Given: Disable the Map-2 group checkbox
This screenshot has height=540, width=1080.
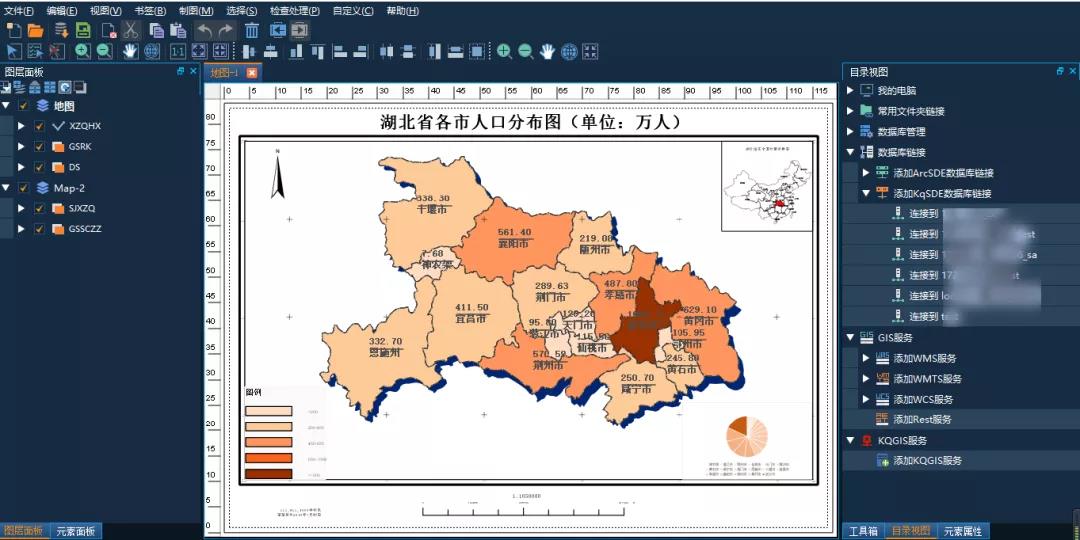Looking at the screenshot, I should [x=23, y=188].
